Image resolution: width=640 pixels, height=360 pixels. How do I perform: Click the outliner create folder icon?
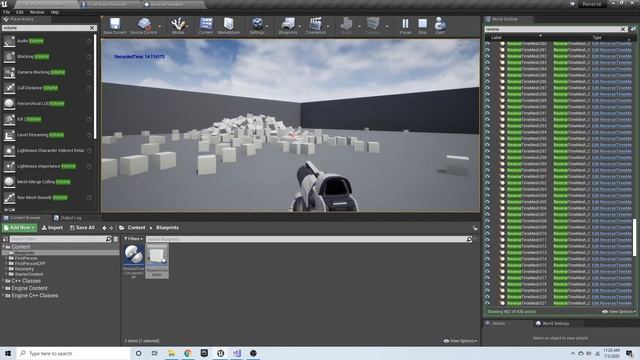pos(633,29)
